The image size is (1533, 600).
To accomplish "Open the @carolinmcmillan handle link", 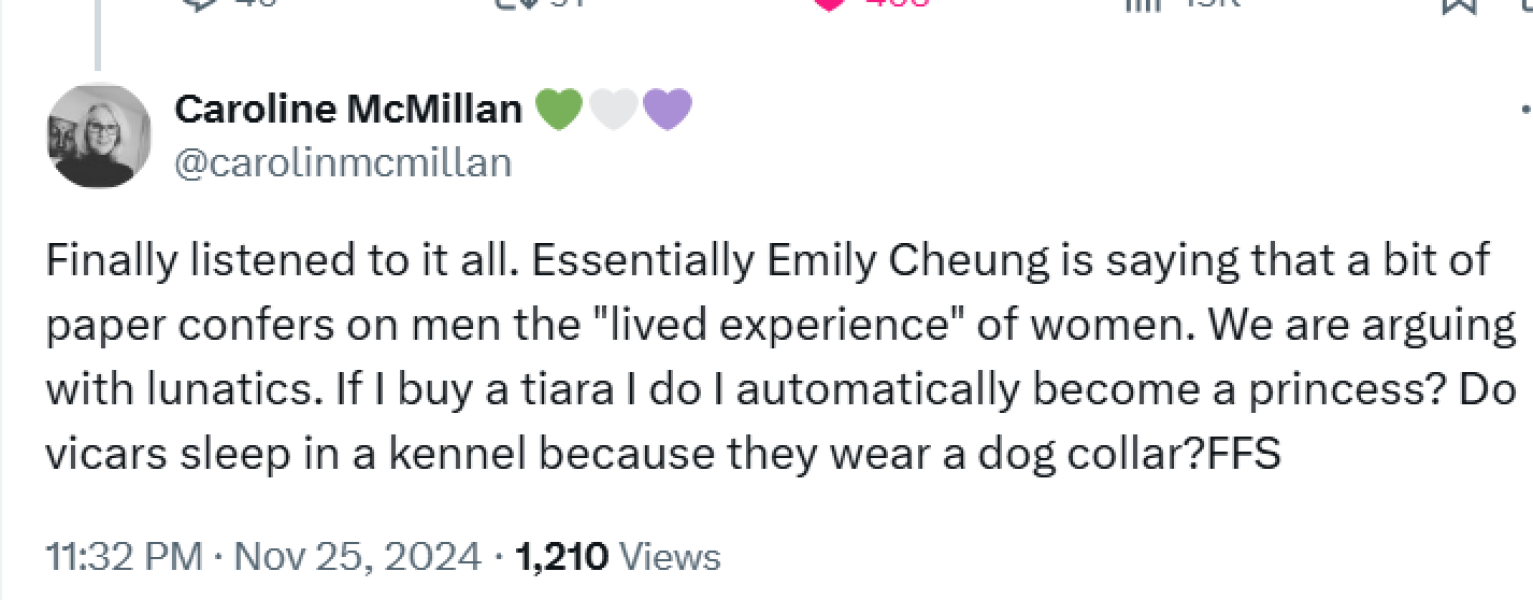I will [x=343, y=162].
